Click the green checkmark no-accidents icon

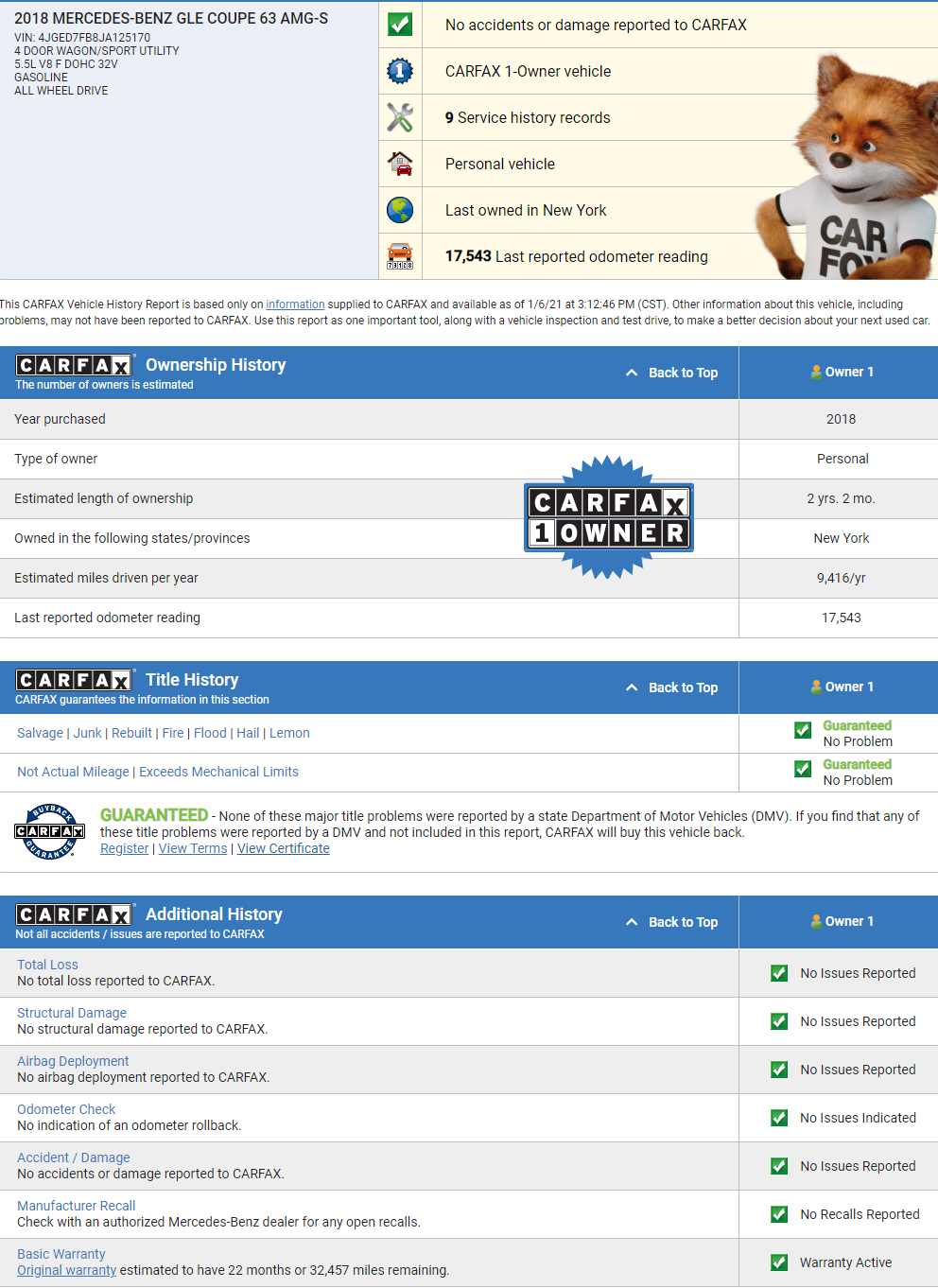tap(400, 25)
